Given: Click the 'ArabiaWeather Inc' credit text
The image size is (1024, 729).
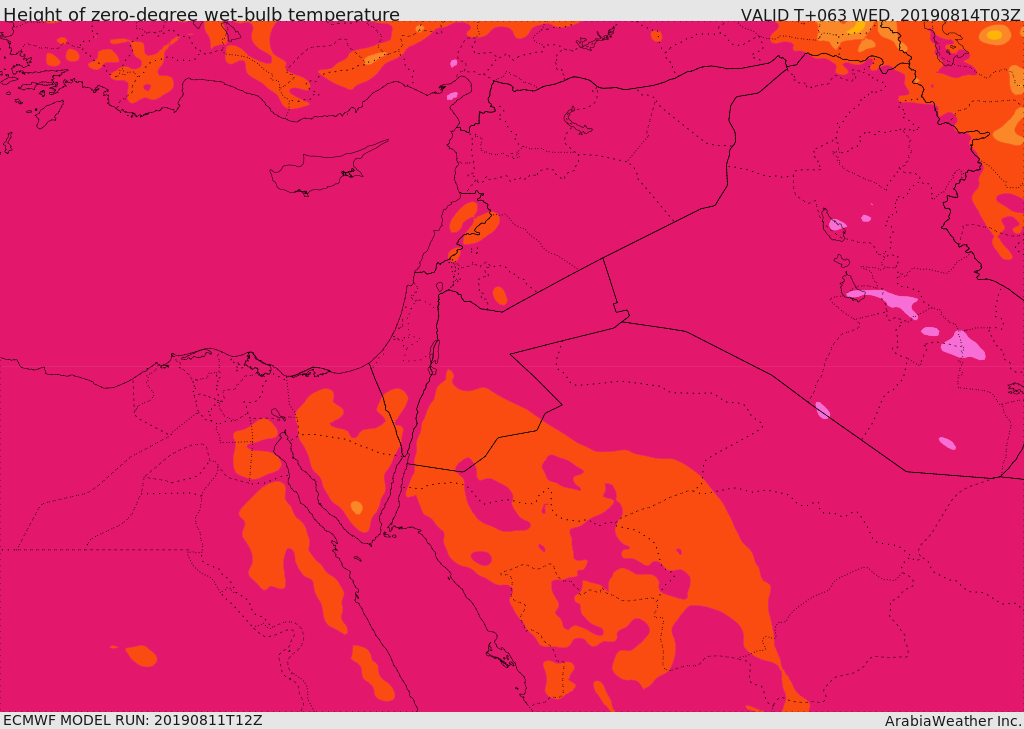Looking at the screenshot, I should (953, 721).
